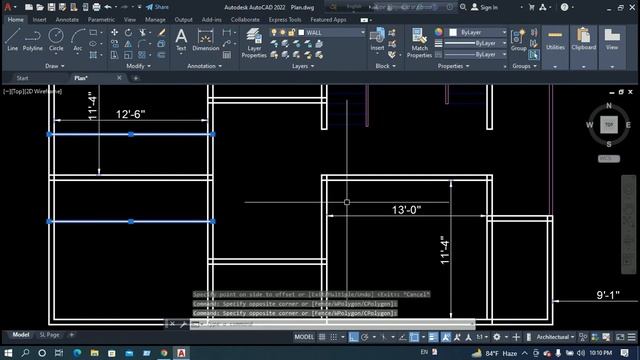Screen dimensions: 640x360
Task: Open the Parametric ribbon tab
Action: 101,20
